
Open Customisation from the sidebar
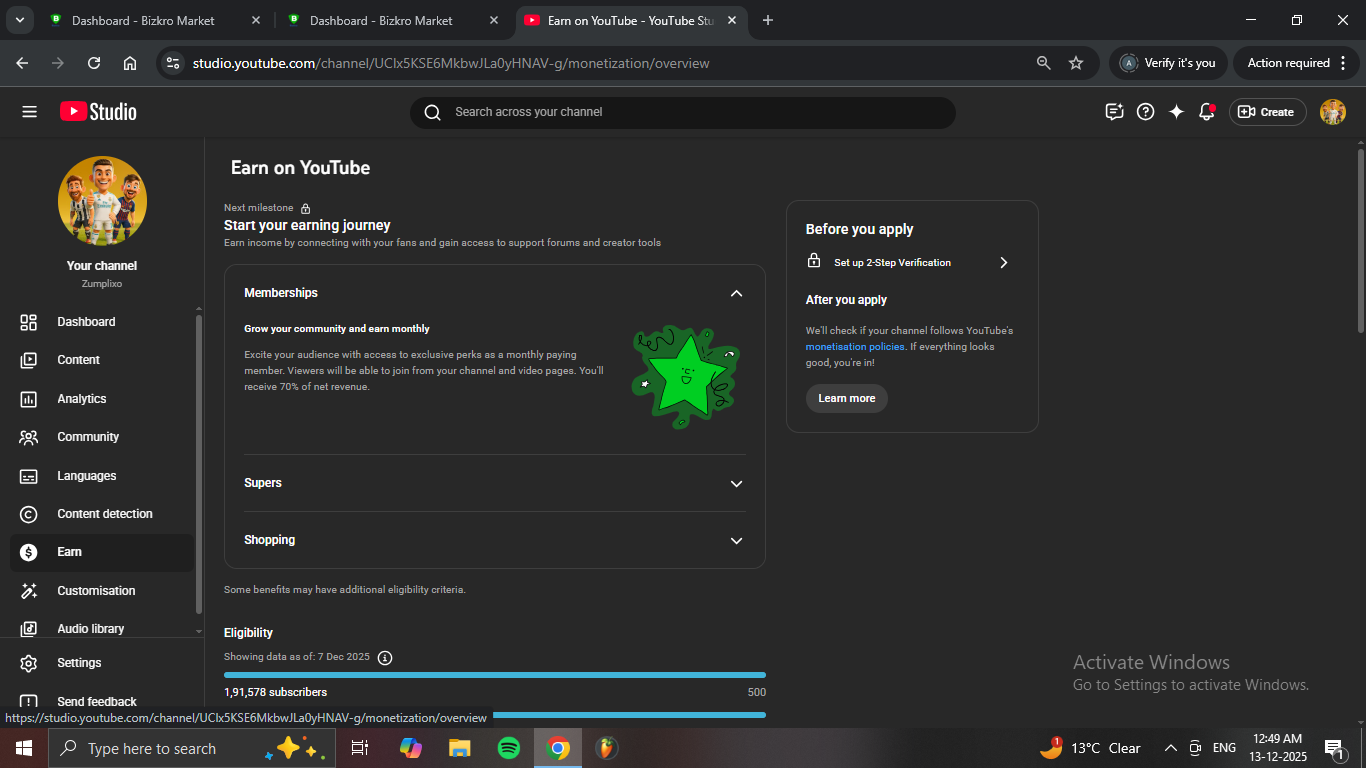tap(96, 591)
